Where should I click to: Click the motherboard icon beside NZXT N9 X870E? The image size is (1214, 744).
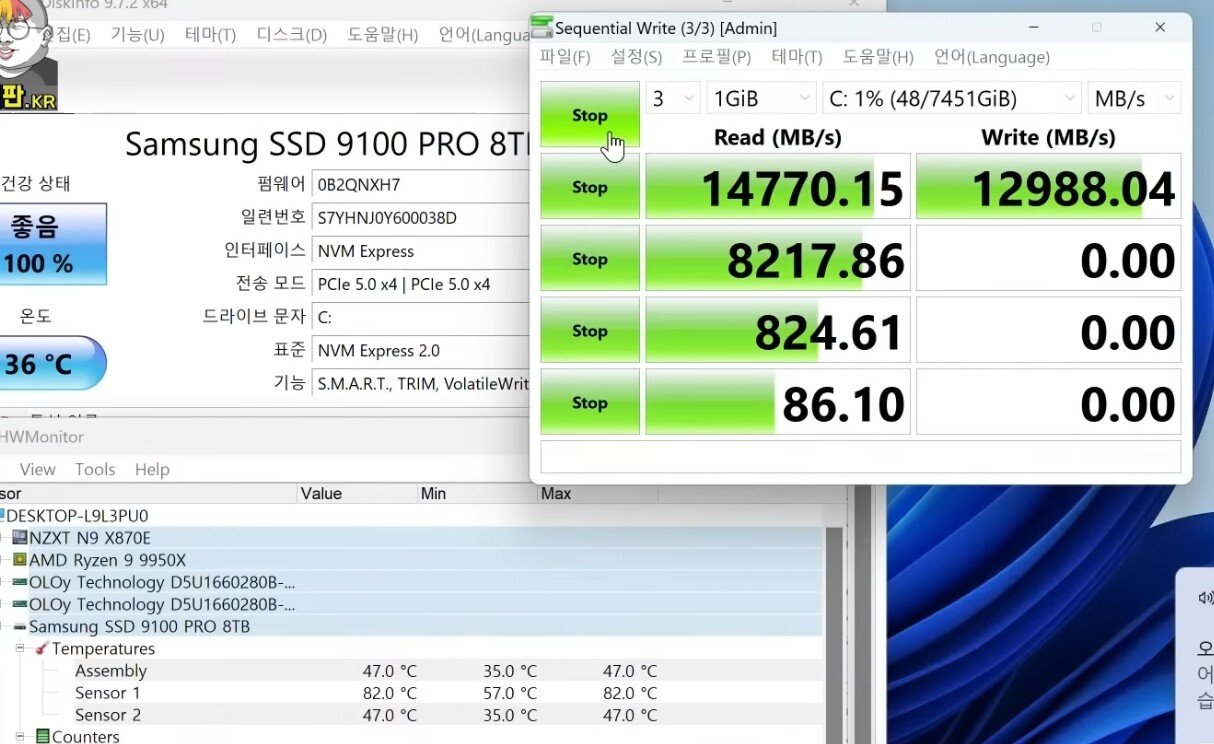[x=19, y=538]
